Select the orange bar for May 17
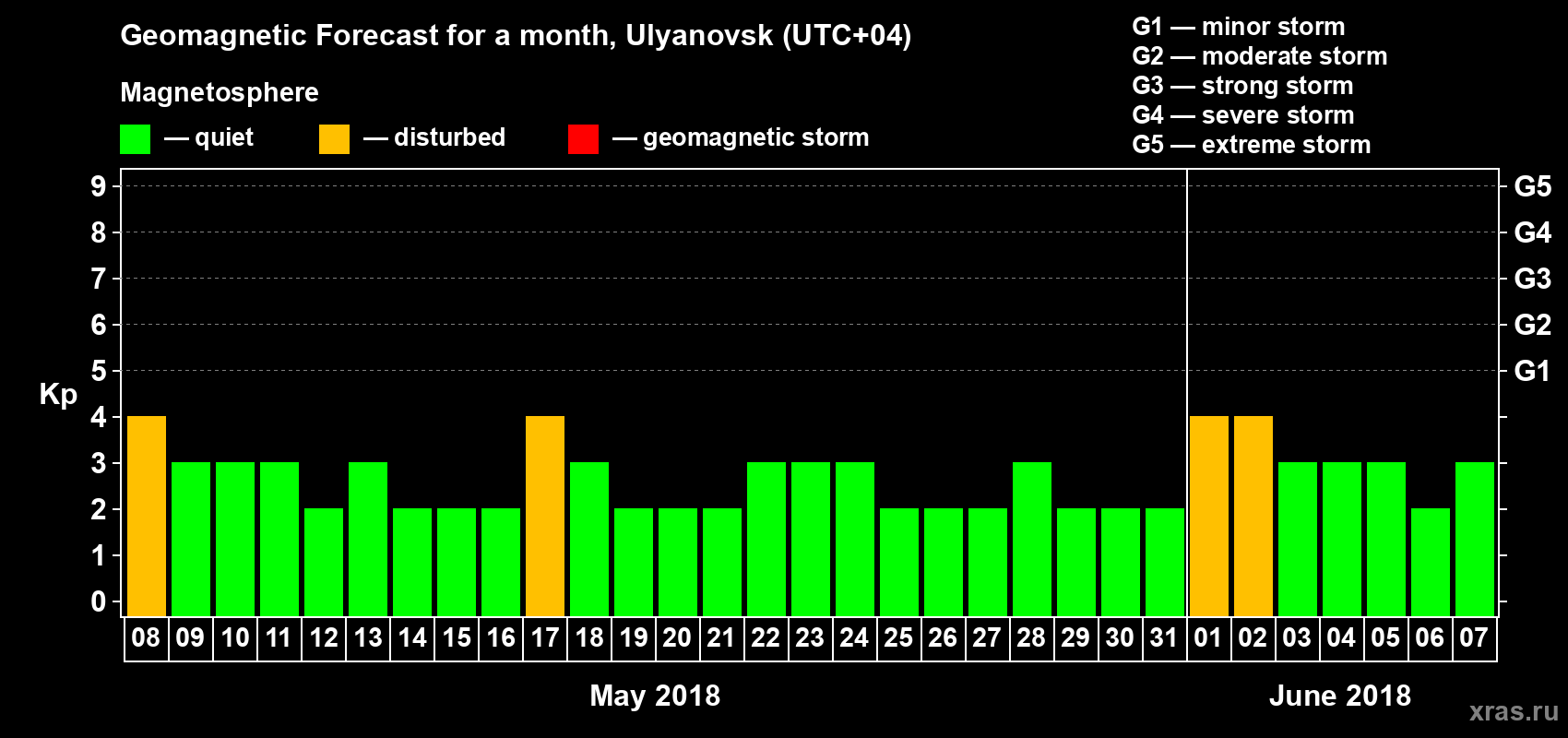1568x738 pixels. pyautogui.click(x=545, y=516)
